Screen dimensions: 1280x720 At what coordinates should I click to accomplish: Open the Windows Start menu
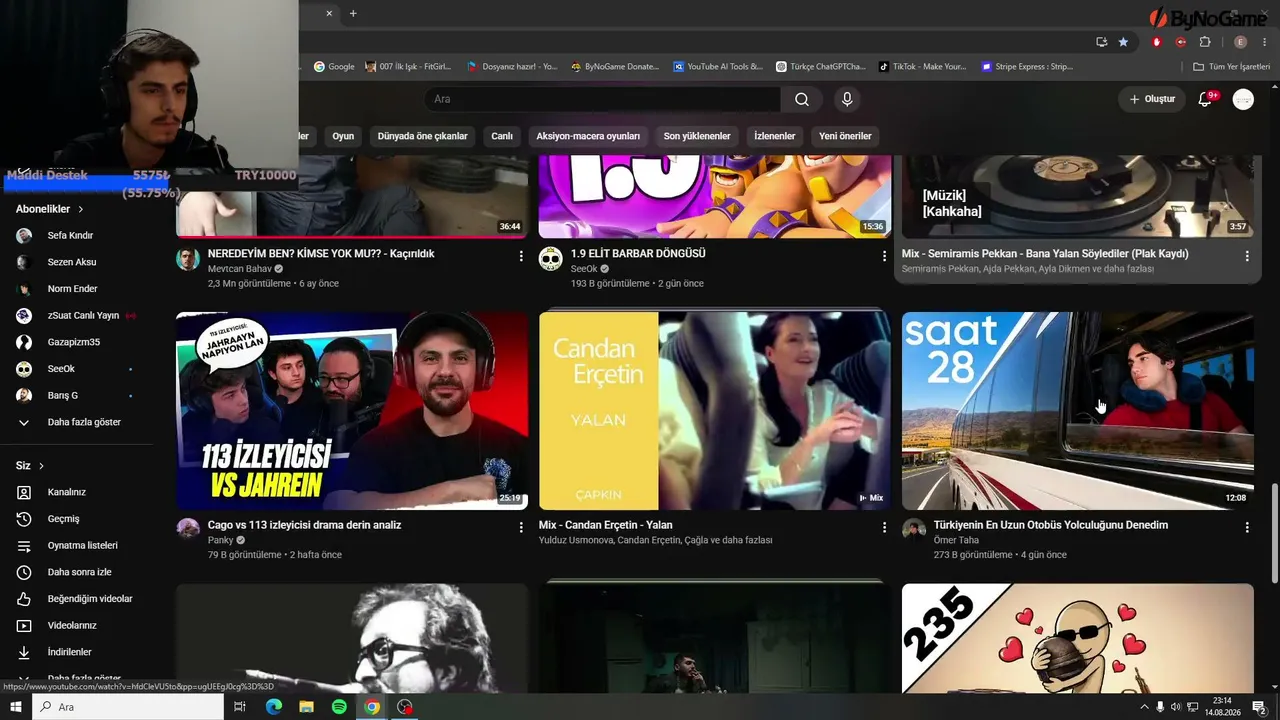16,707
